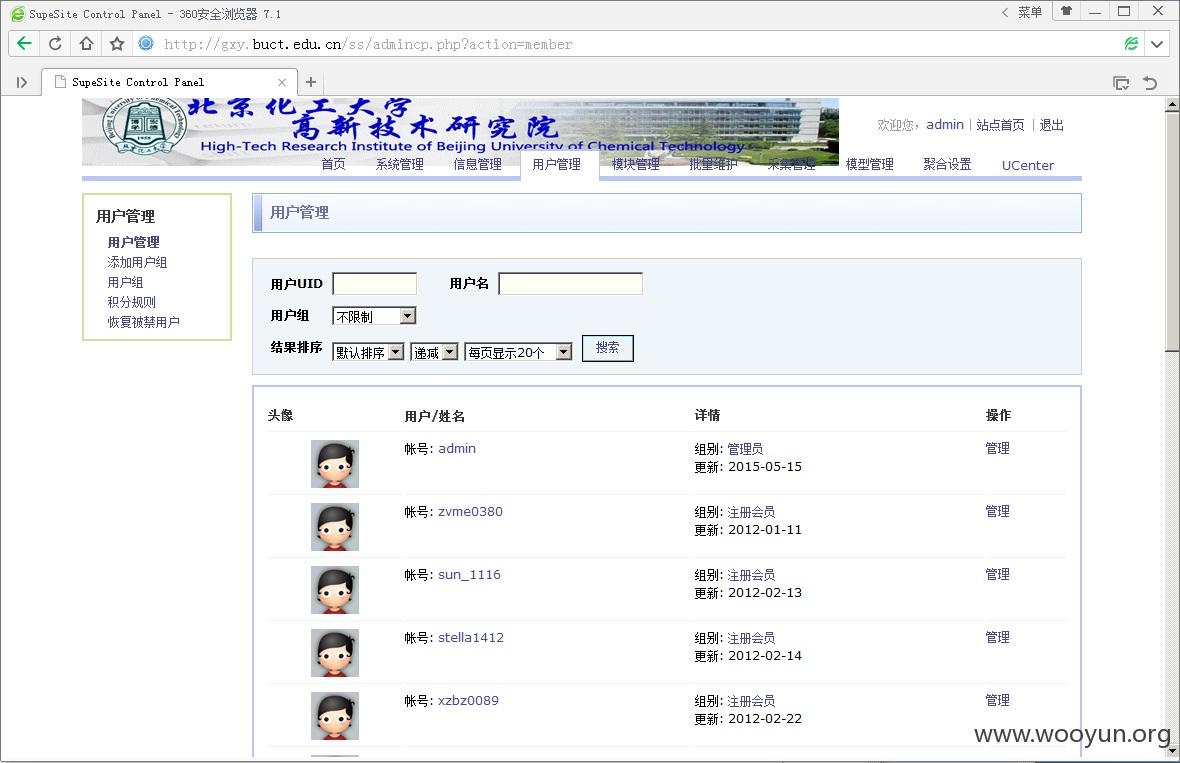This screenshot has height=763, width=1180.
Task: Focus the 用户名 input field
Action: tap(570, 284)
